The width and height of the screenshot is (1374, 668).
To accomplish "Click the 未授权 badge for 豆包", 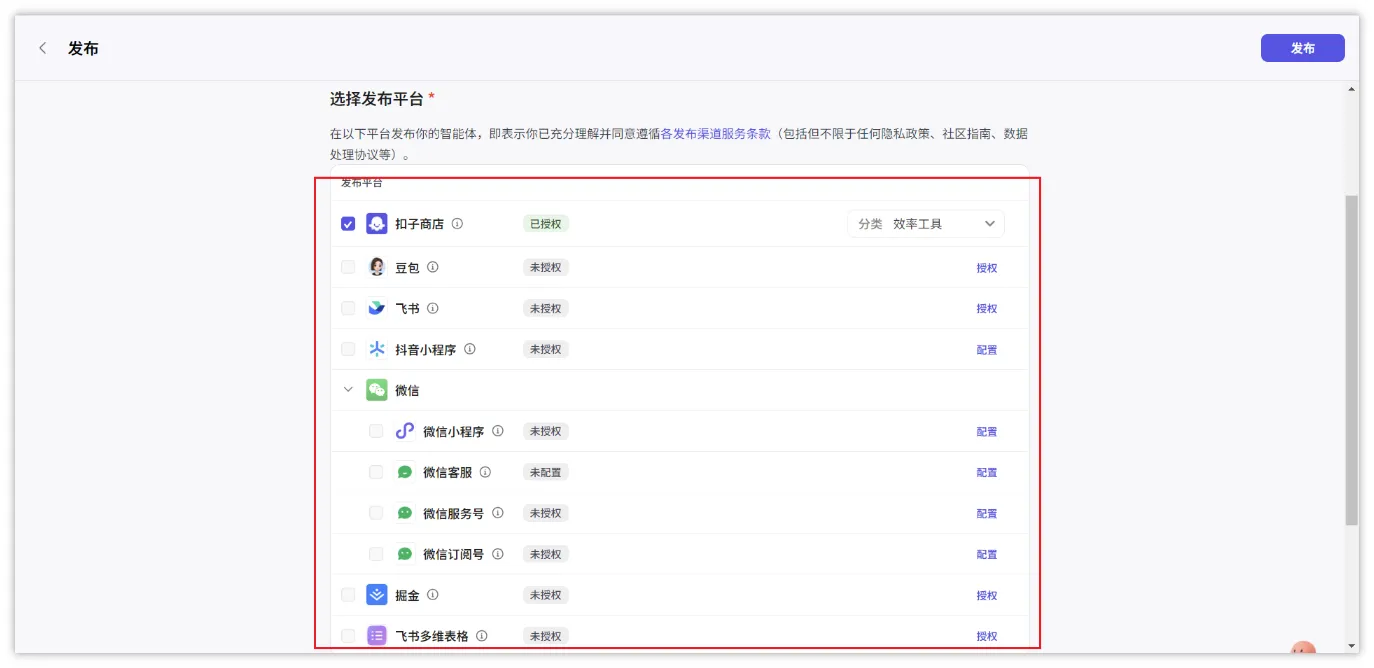I will tap(545, 267).
